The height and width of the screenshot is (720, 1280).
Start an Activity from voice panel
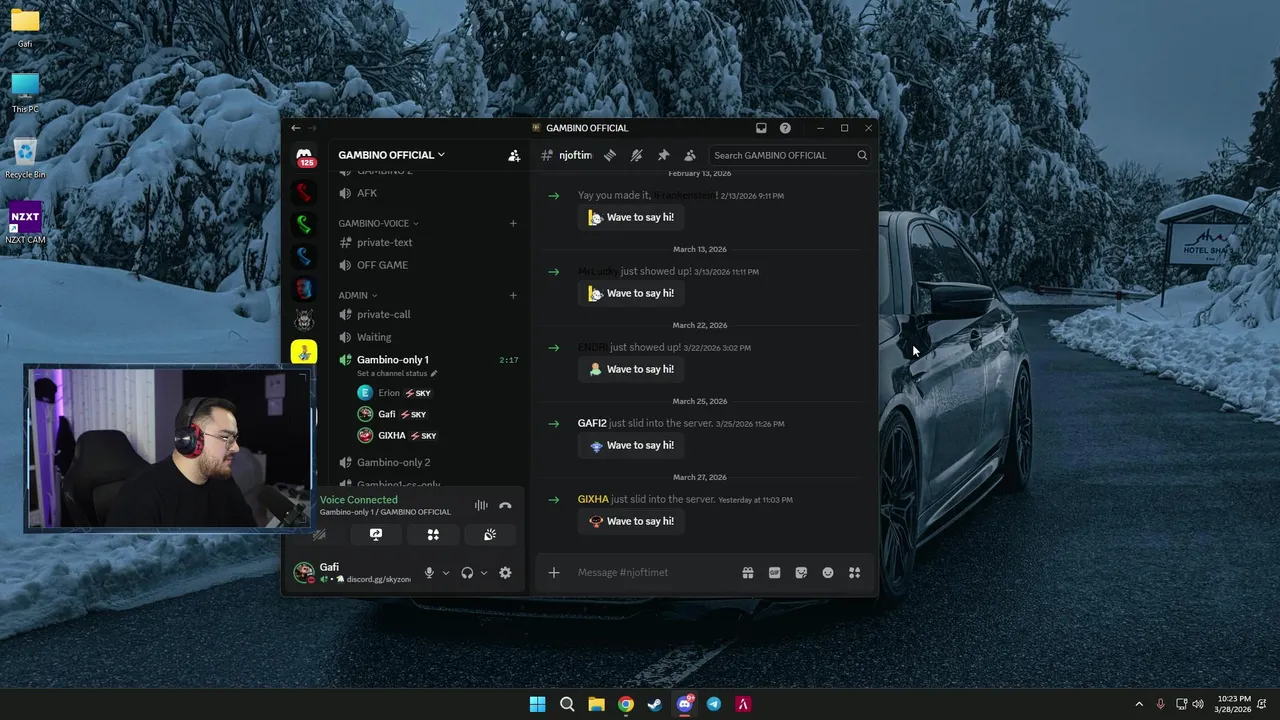pyautogui.click(x=433, y=535)
